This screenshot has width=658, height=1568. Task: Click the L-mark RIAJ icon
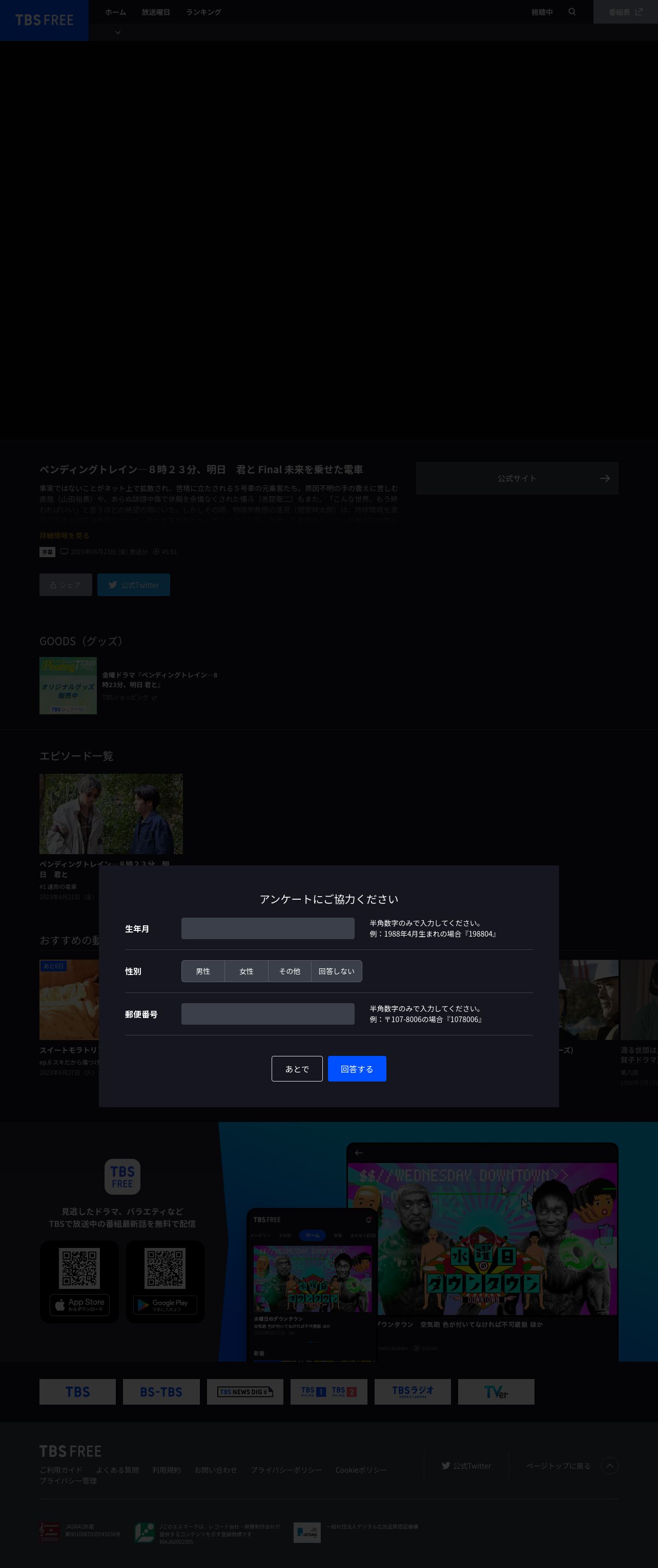145,1532
